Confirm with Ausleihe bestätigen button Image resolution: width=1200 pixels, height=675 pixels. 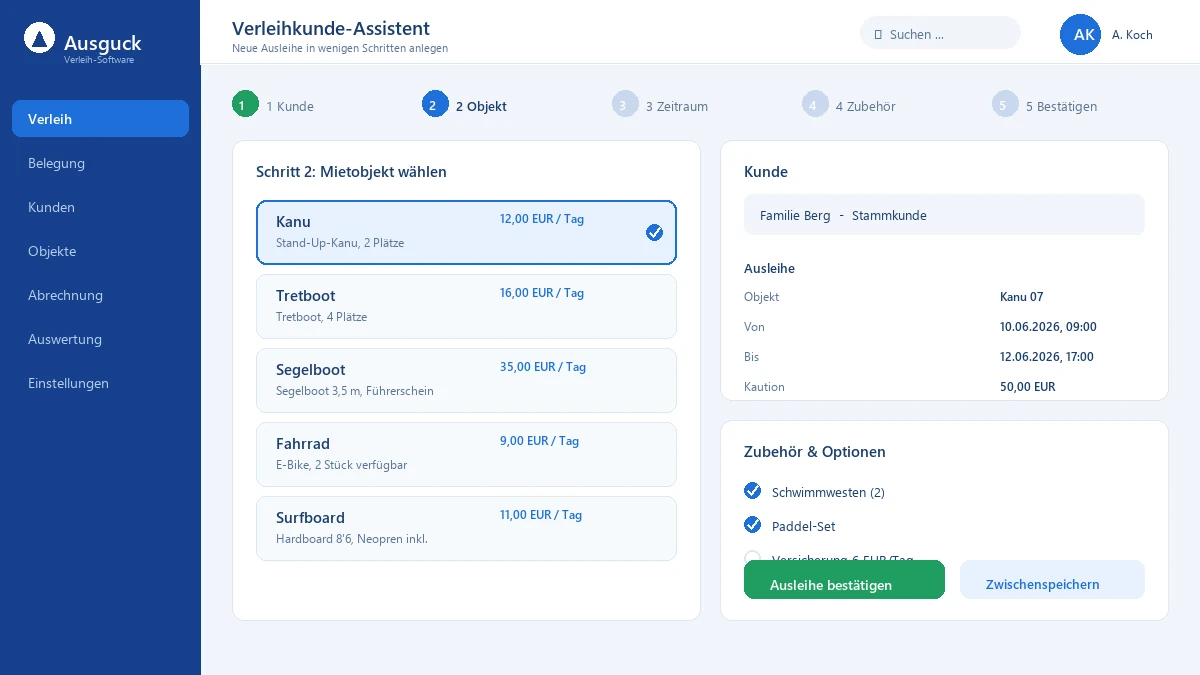pos(844,580)
